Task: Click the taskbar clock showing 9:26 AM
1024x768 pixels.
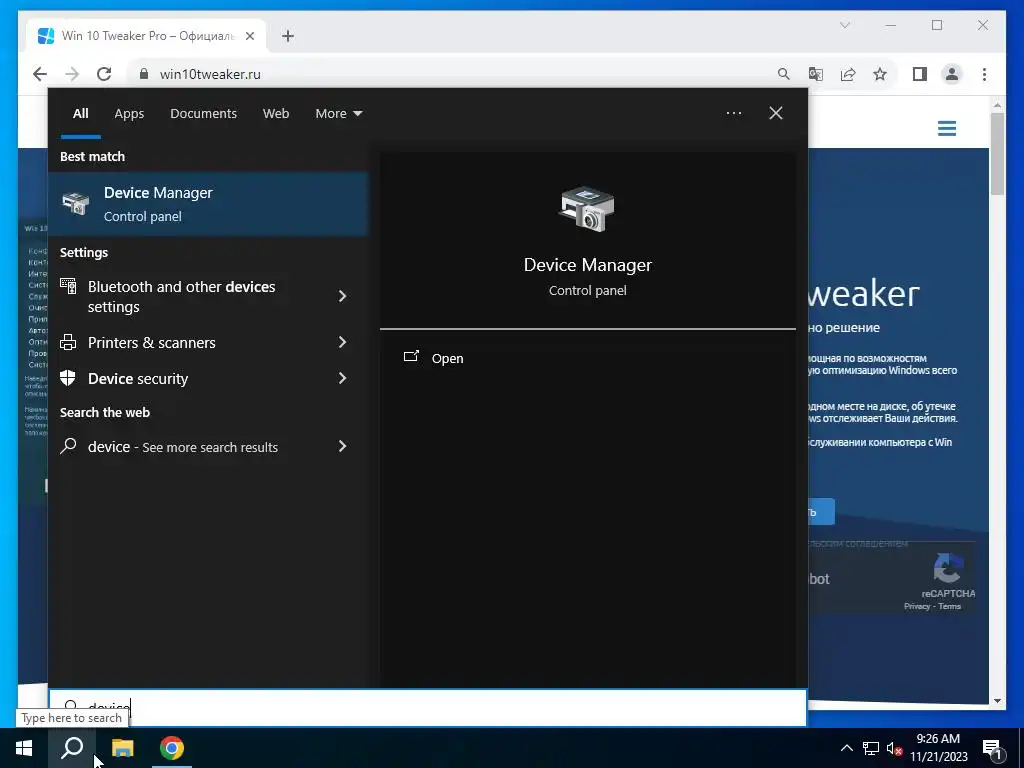Action: click(x=938, y=748)
